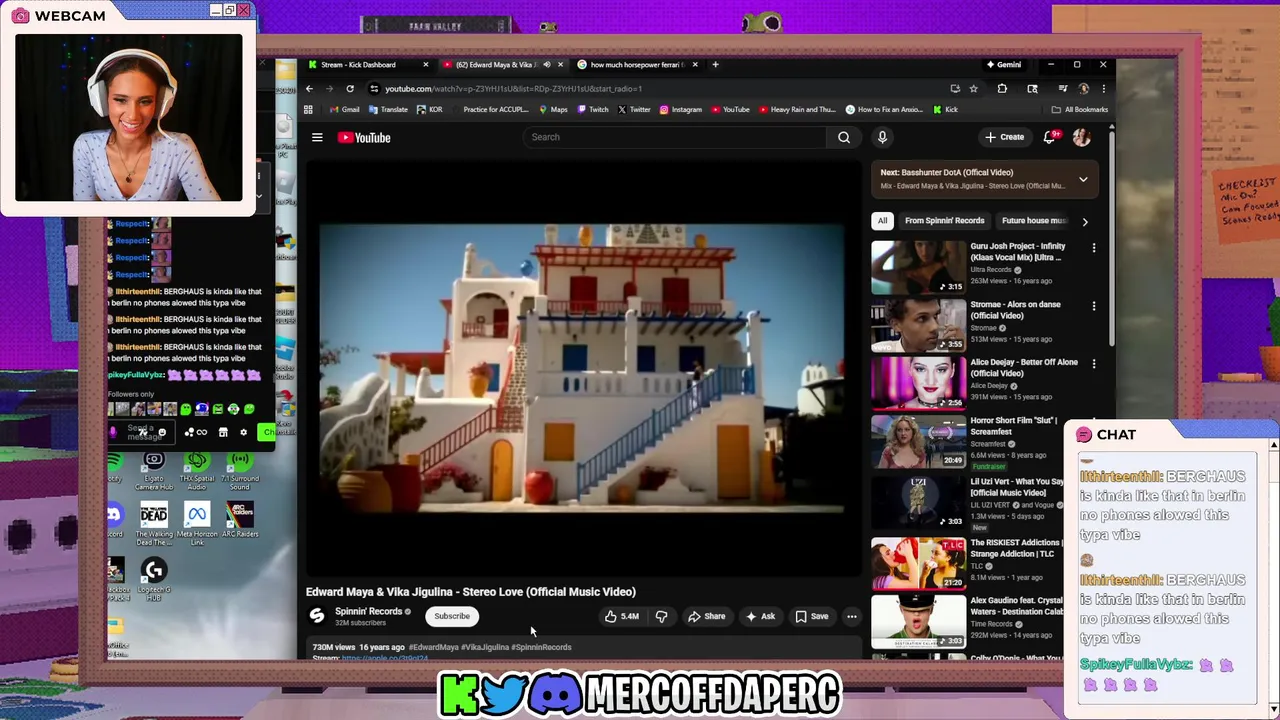
Task: Click the YouTube search magnifier button
Action: pos(844,137)
